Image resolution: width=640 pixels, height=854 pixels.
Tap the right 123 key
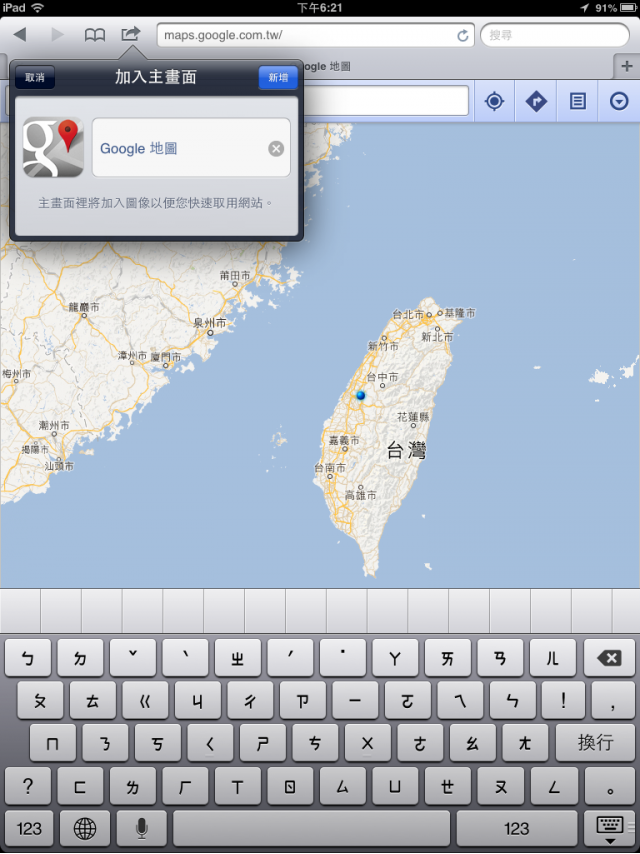tap(516, 828)
